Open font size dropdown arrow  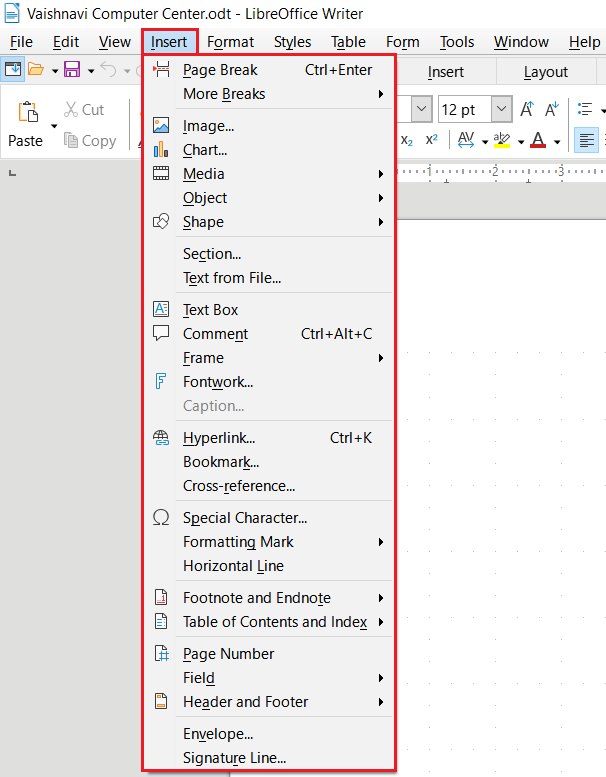point(501,109)
